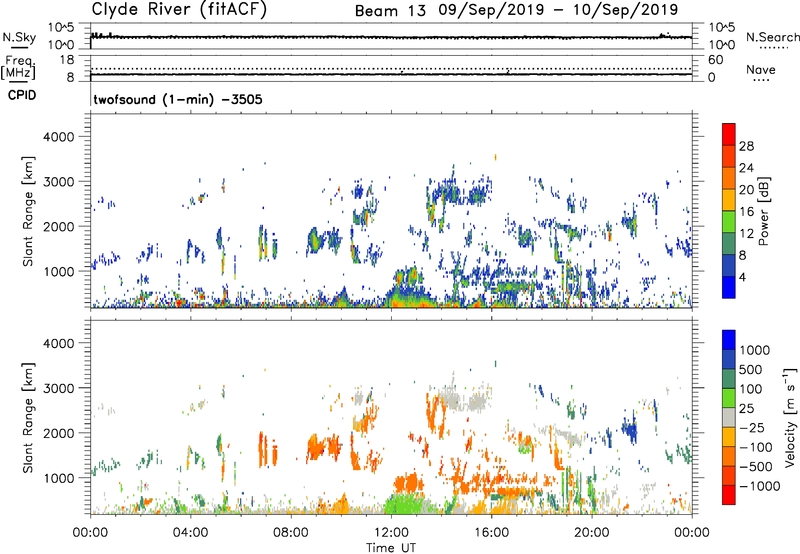Click the '-1000' velocity colorbar tick label
800x554 pixels.
pos(759,486)
